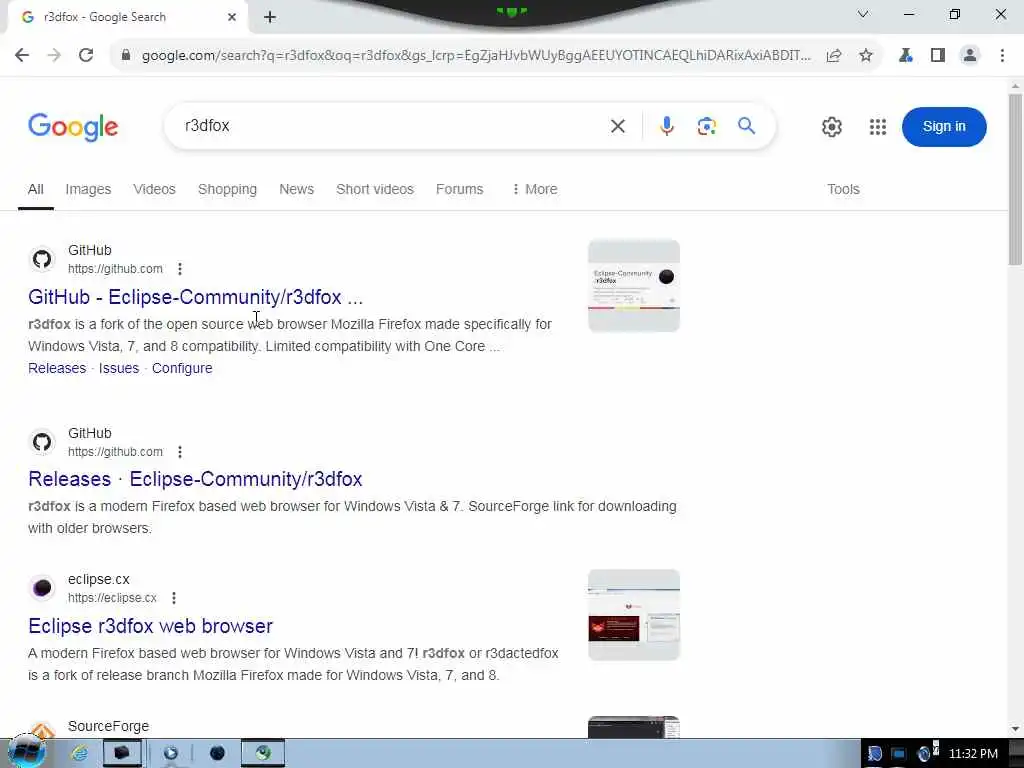
Task: Click the scrollbar down arrow
Action: 1015,729
